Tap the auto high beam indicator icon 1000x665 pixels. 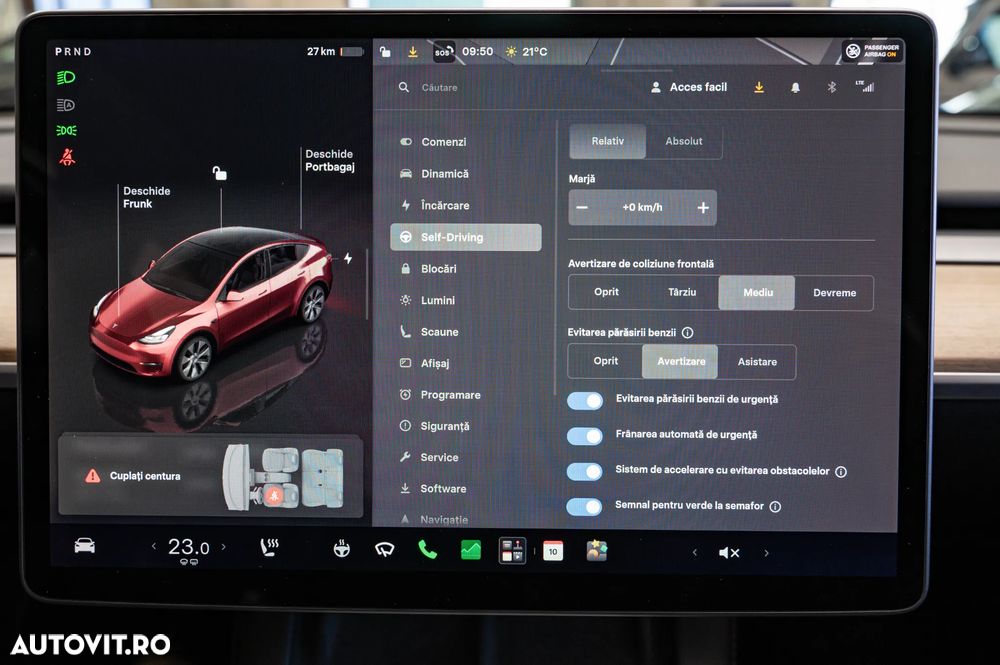coord(66,105)
